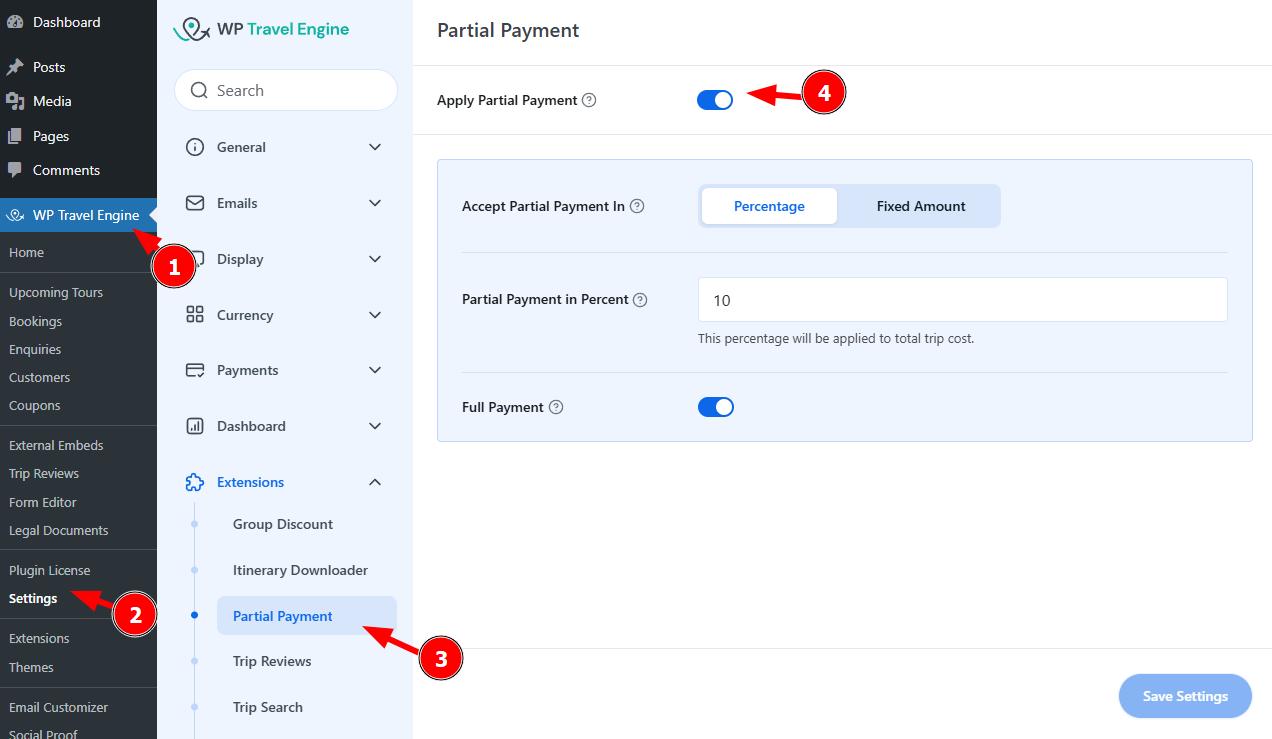Open Trip Reviews in admin sidebar
1272x739 pixels.
(44, 473)
